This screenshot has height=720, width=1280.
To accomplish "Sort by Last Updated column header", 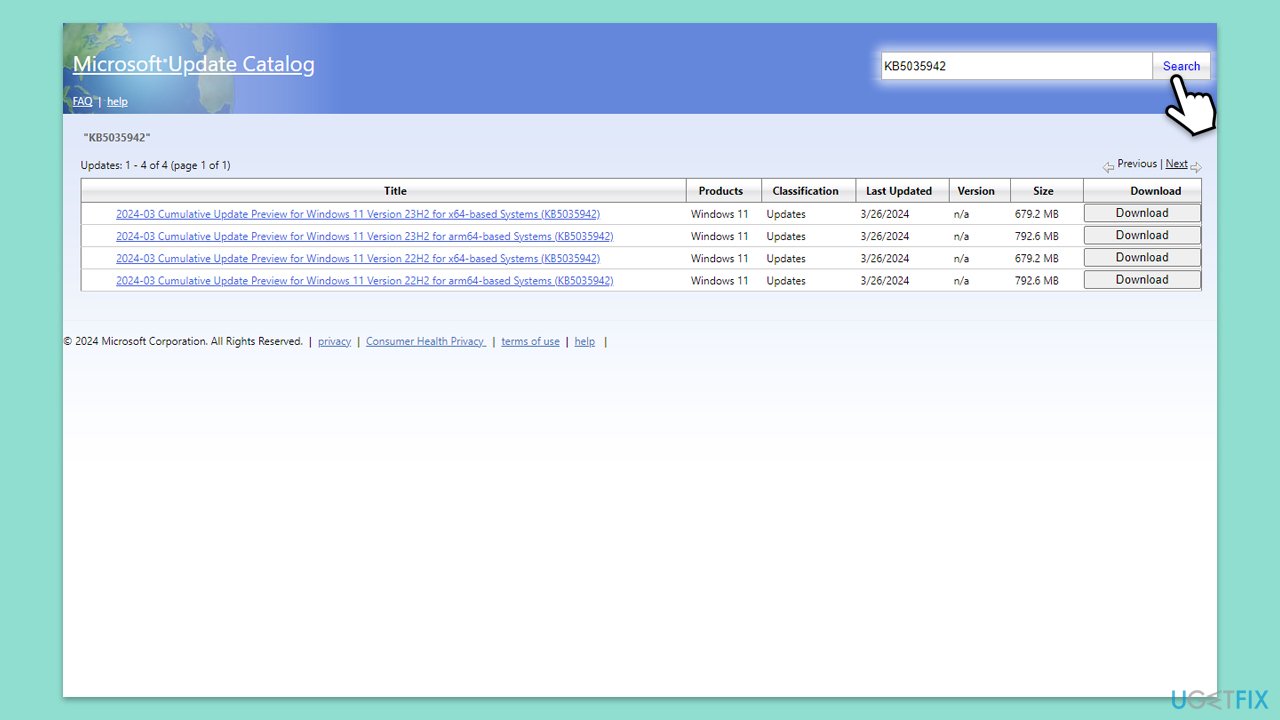I will click(899, 191).
